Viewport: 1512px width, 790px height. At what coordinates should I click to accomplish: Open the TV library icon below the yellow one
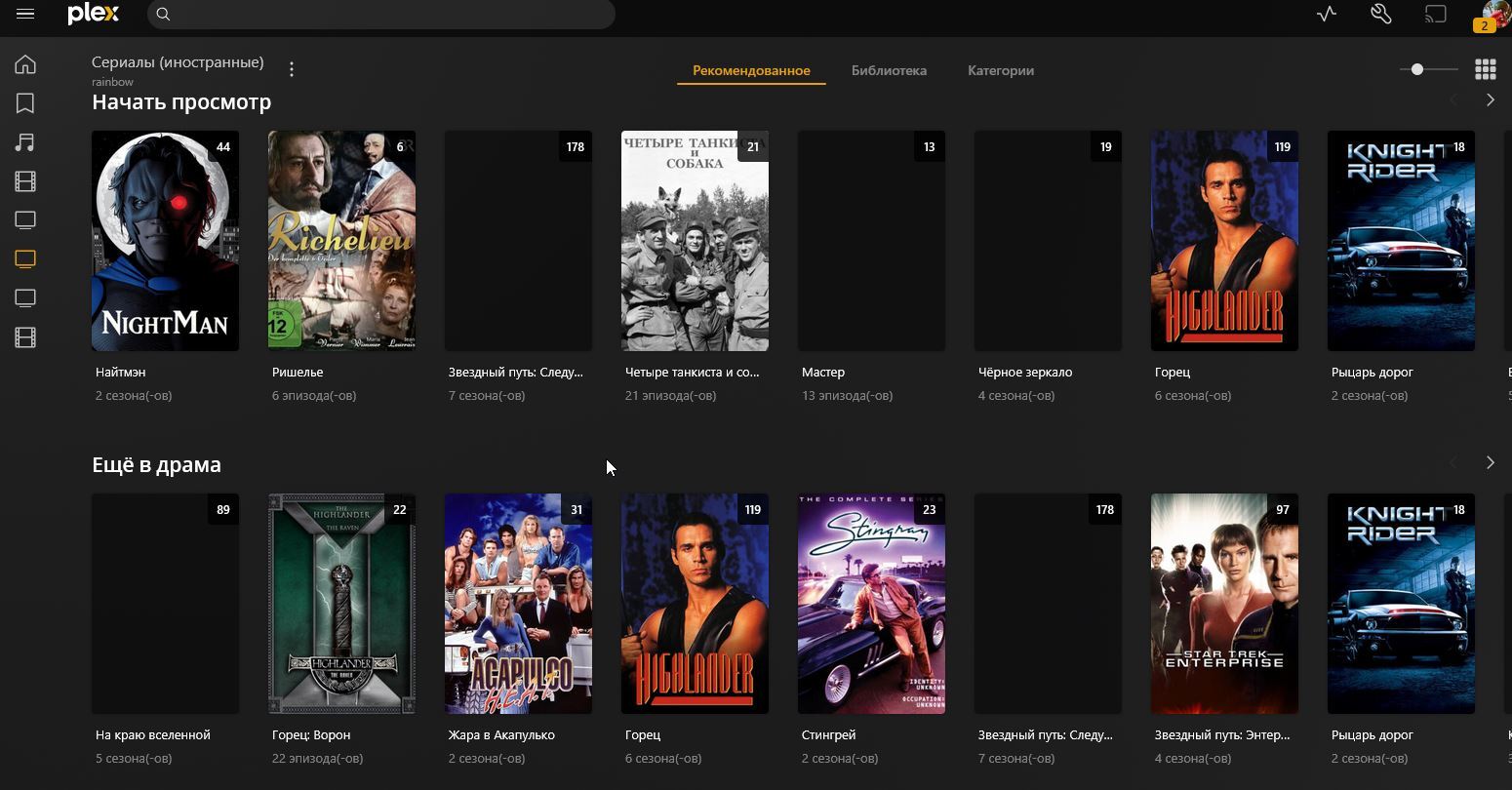(25, 297)
